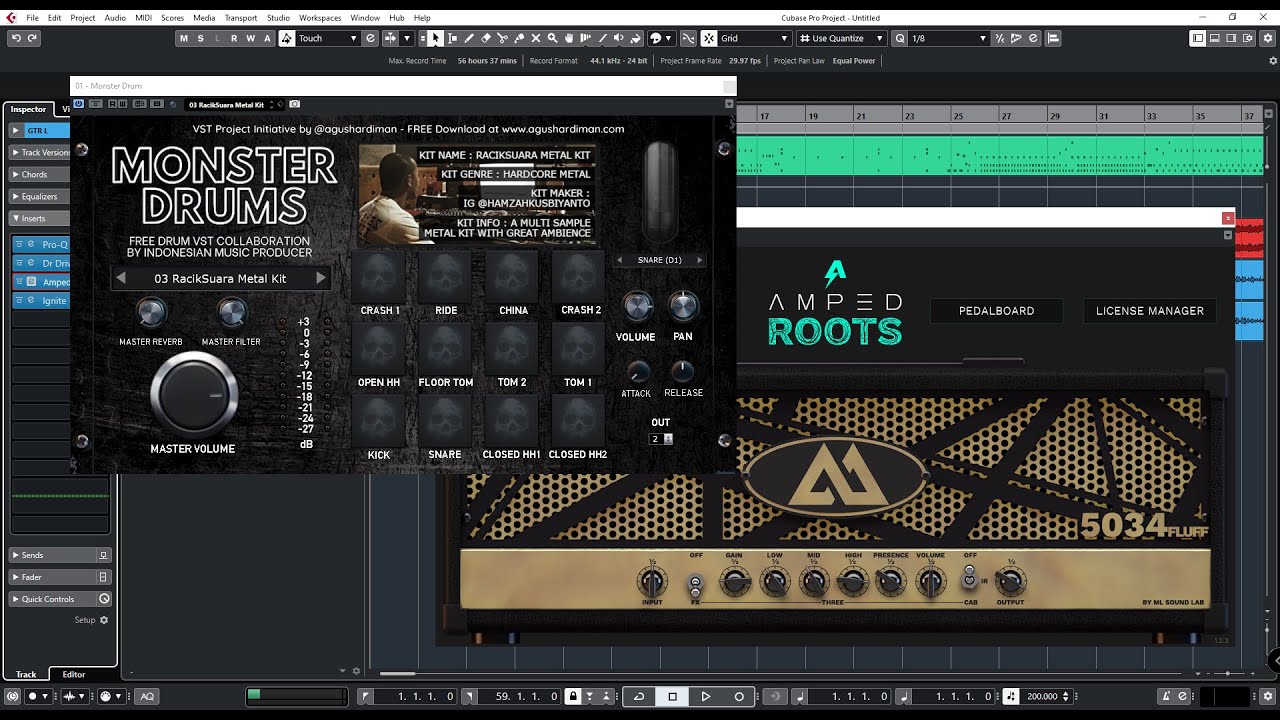Select the Glue tool
Screen dimensions: 1280x720
[519, 38]
